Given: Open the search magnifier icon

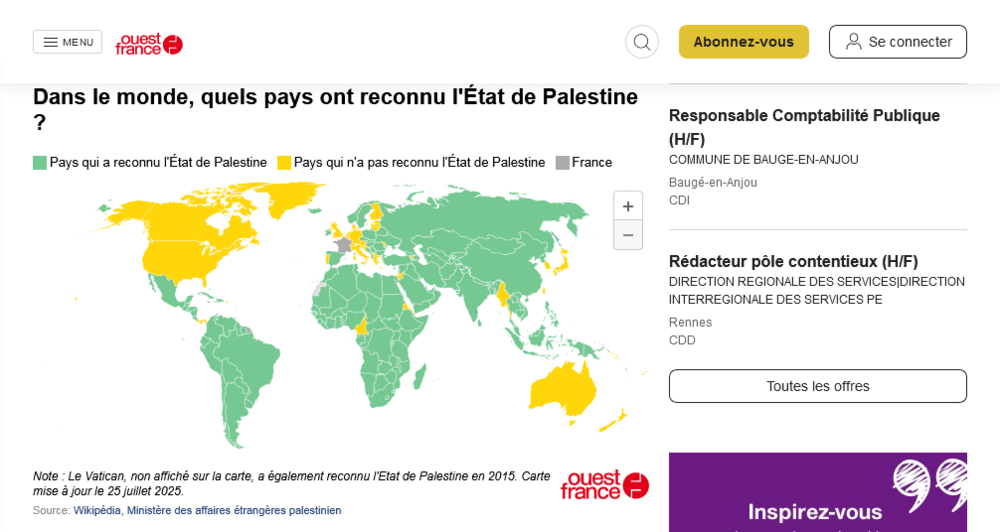Looking at the screenshot, I should pyautogui.click(x=642, y=42).
